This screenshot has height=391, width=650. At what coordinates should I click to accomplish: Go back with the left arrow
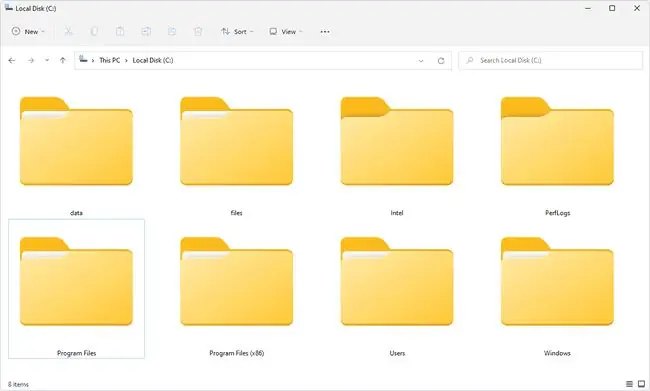point(12,61)
